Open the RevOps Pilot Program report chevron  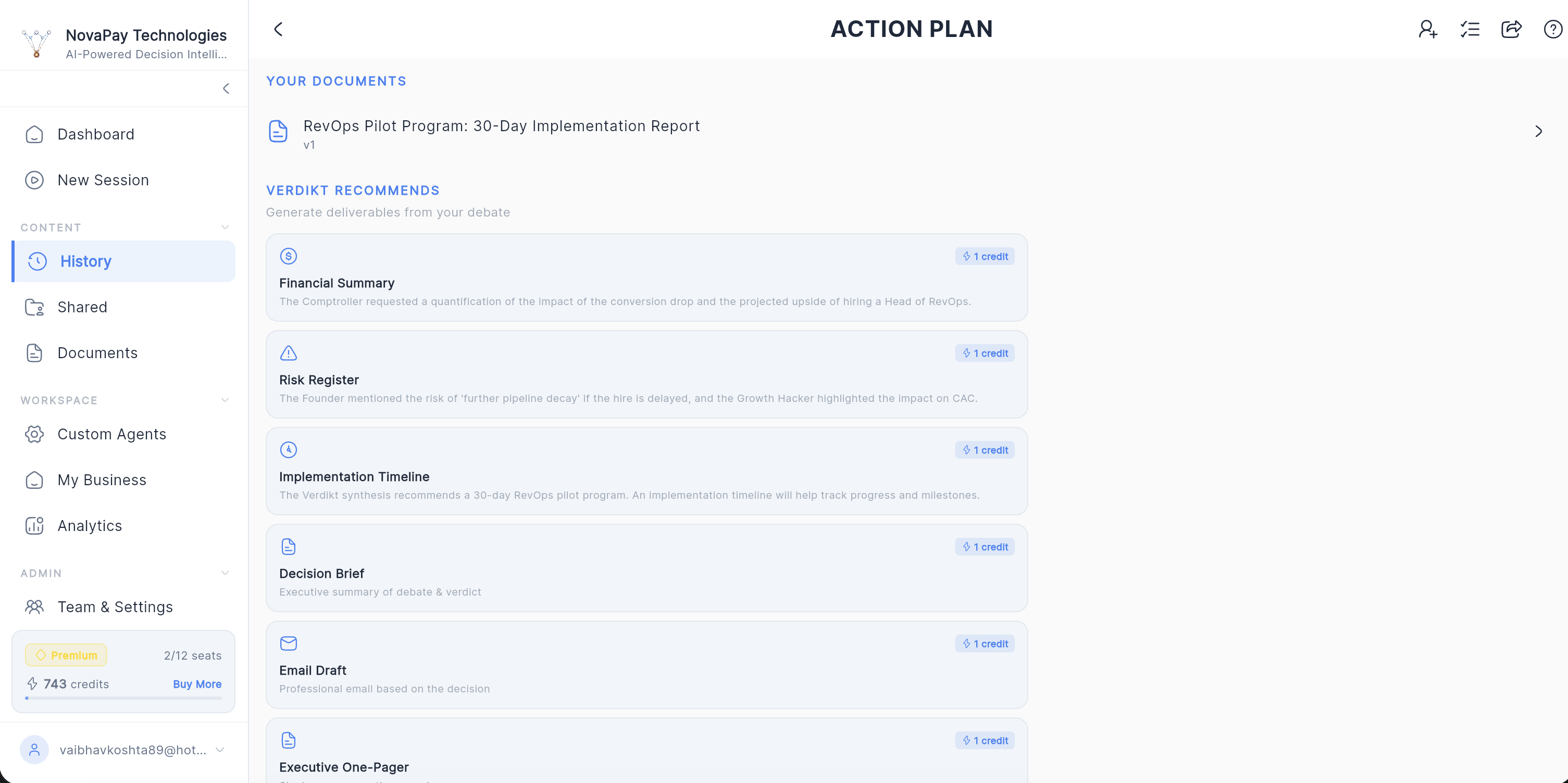pyautogui.click(x=1538, y=131)
